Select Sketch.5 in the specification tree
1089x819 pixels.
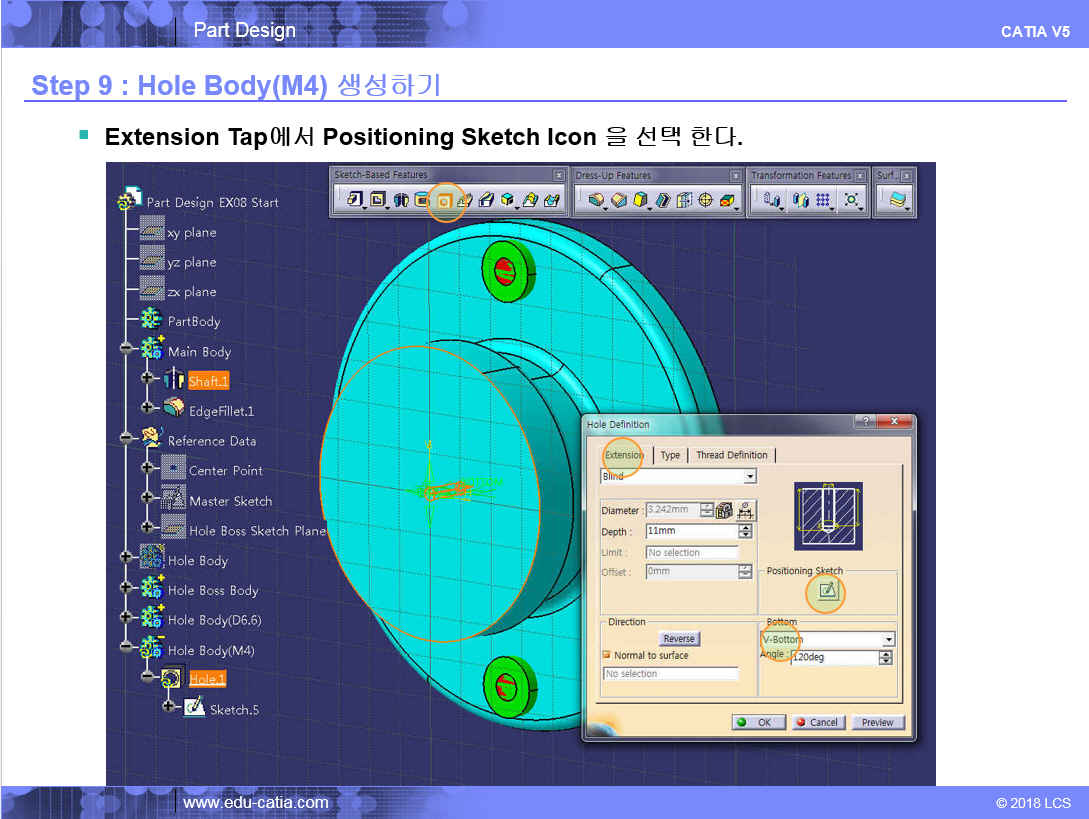click(x=233, y=710)
